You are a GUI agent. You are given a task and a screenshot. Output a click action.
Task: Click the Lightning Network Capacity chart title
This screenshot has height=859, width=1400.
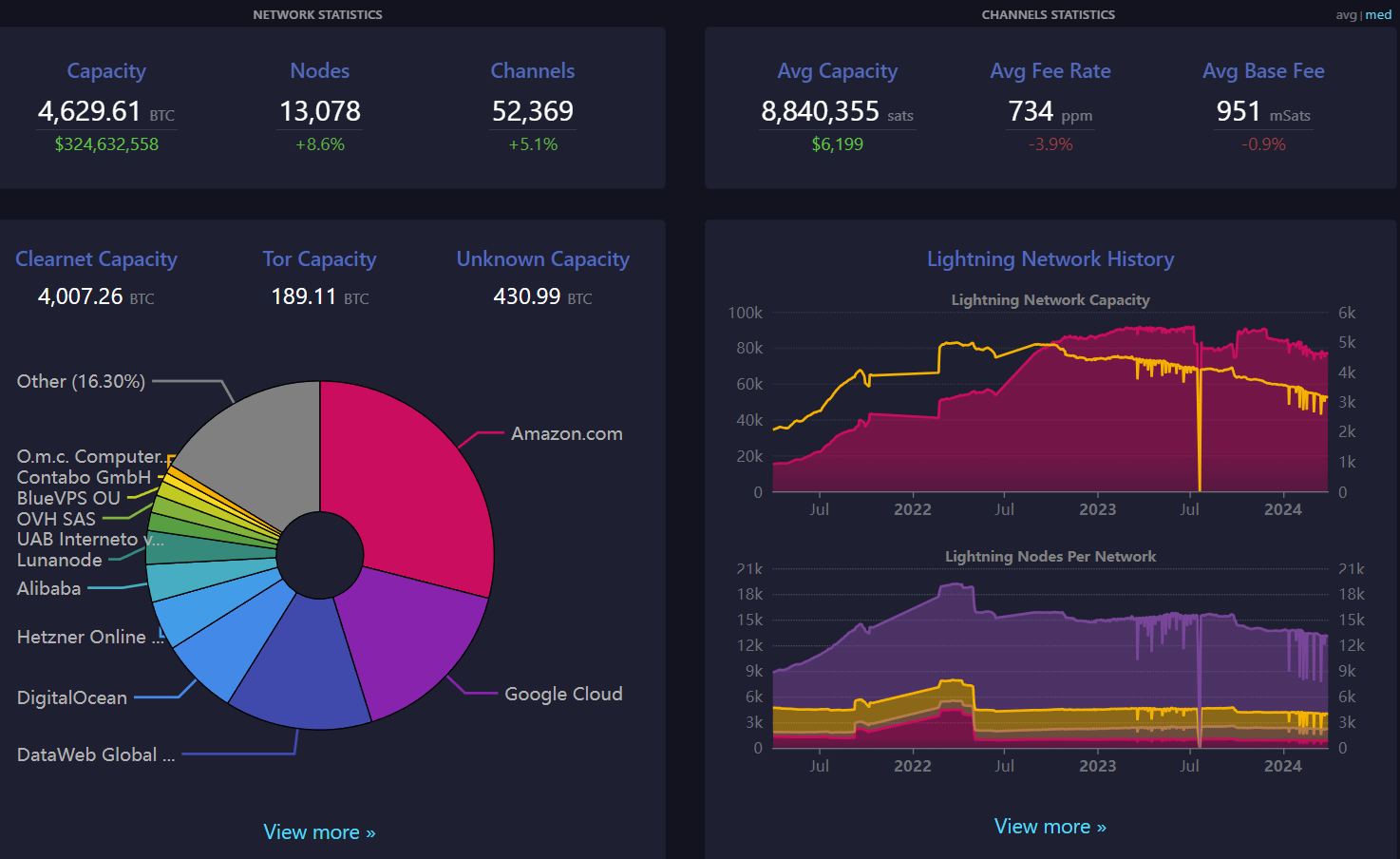tap(1050, 300)
